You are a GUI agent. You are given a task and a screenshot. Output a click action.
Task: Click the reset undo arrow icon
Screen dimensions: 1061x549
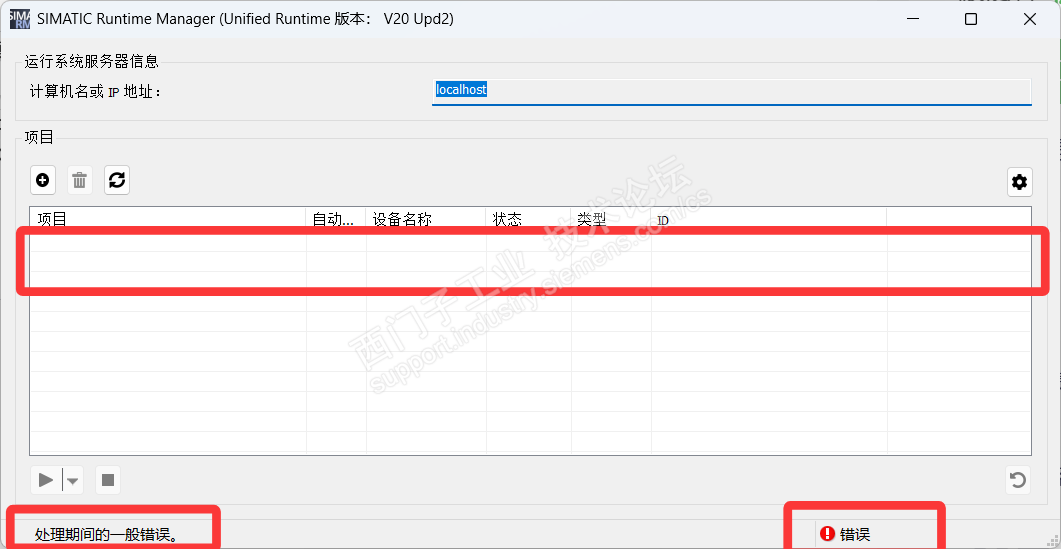pyautogui.click(x=1018, y=481)
